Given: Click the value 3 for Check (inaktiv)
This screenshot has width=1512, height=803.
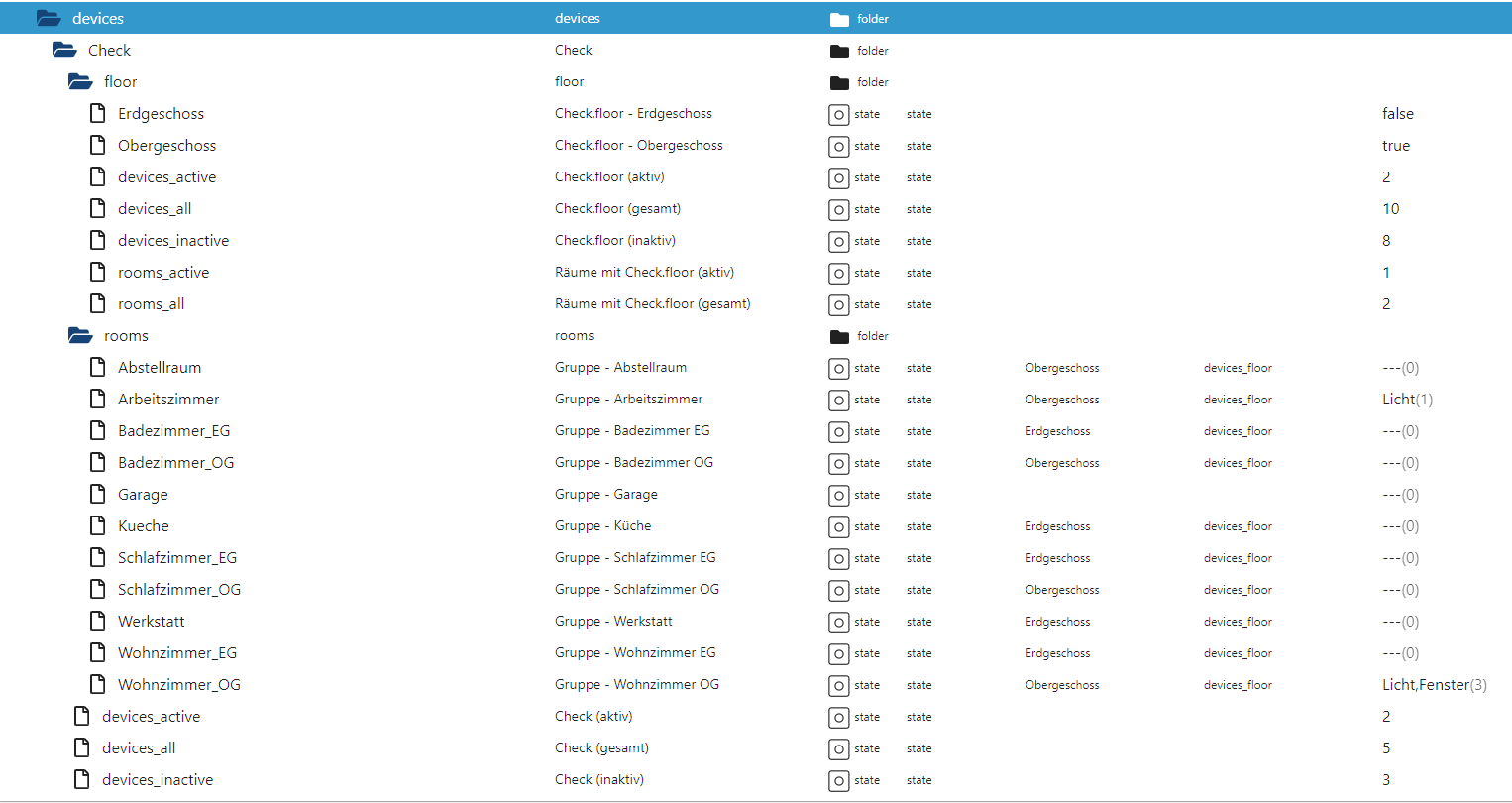Looking at the screenshot, I should tap(1386, 779).
